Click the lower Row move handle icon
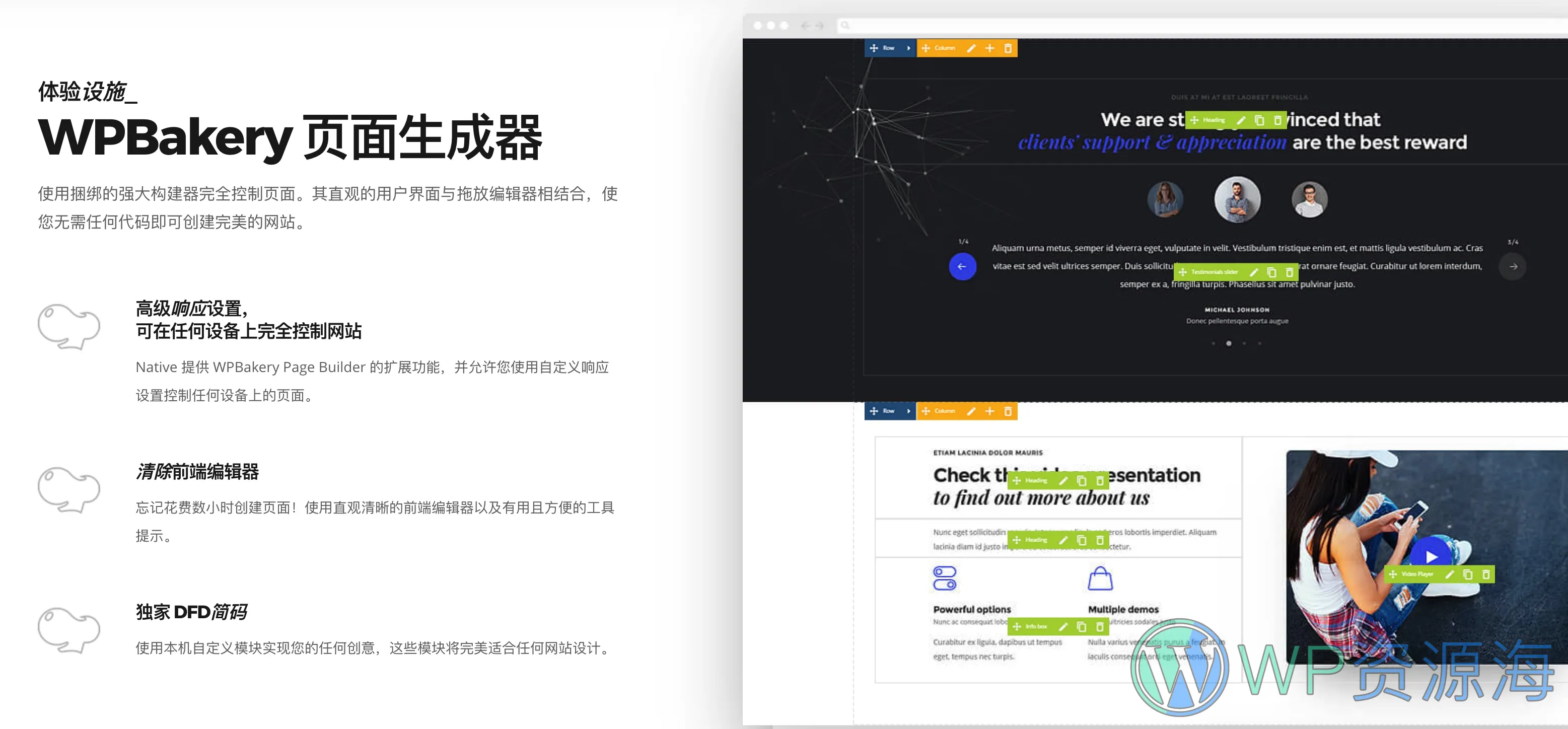1568x729 pixels. point(874,411)
